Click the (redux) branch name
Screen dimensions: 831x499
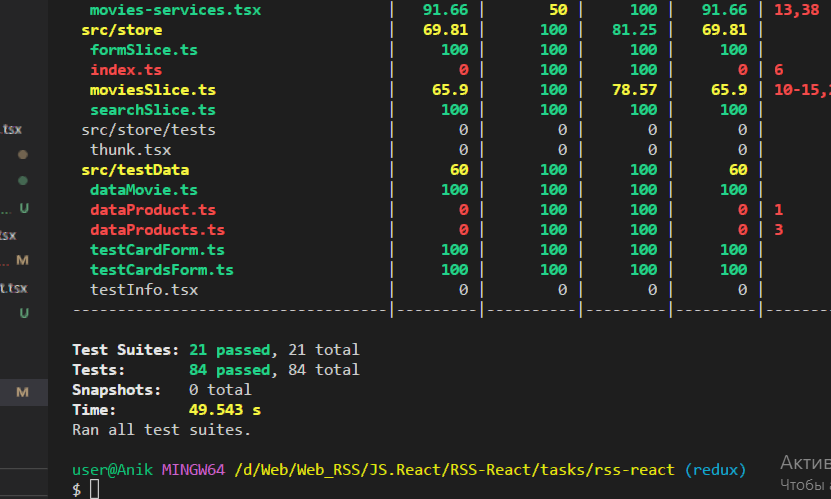point(715,470)
